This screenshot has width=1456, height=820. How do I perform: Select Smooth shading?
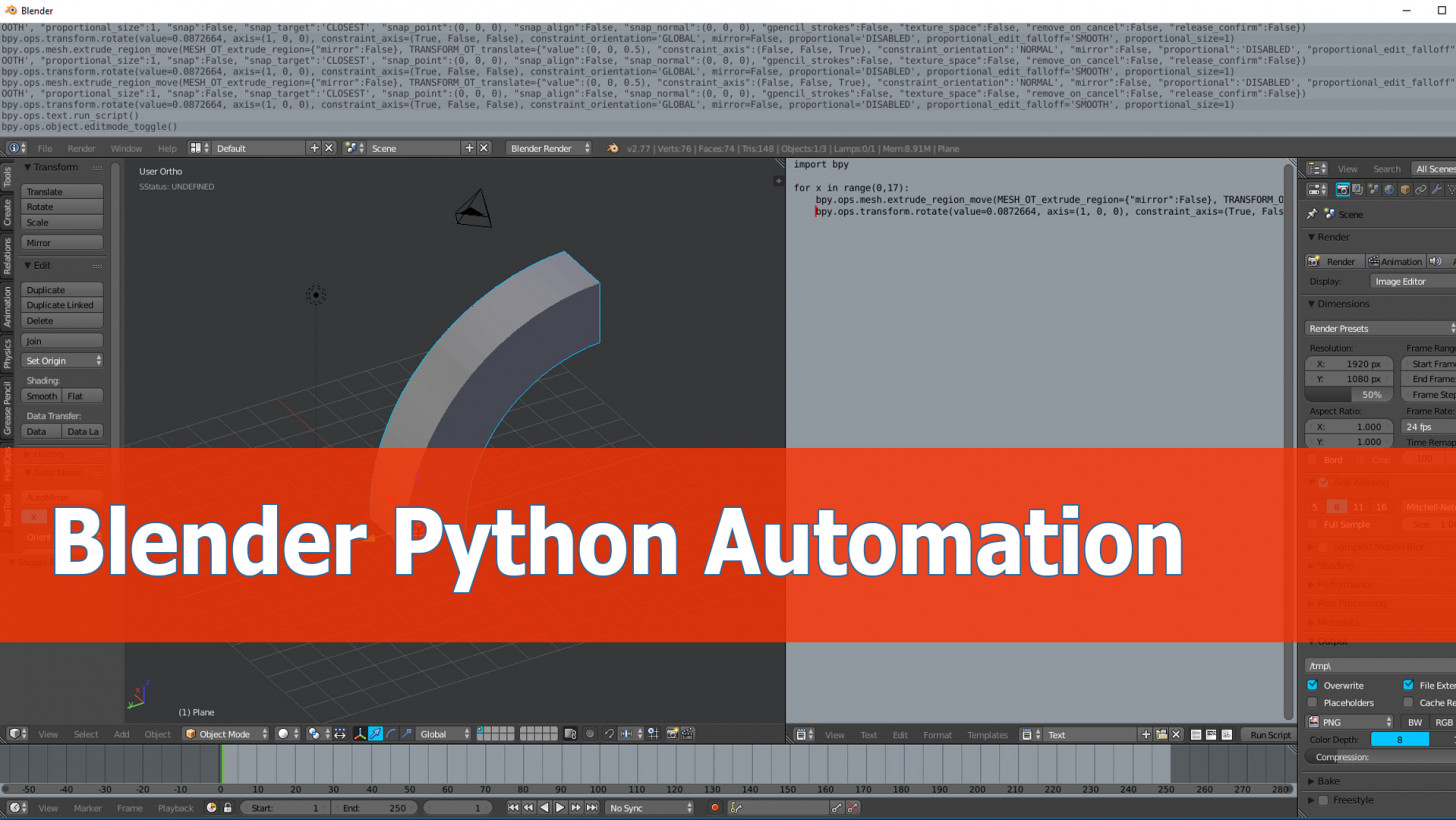click(41, 396)
